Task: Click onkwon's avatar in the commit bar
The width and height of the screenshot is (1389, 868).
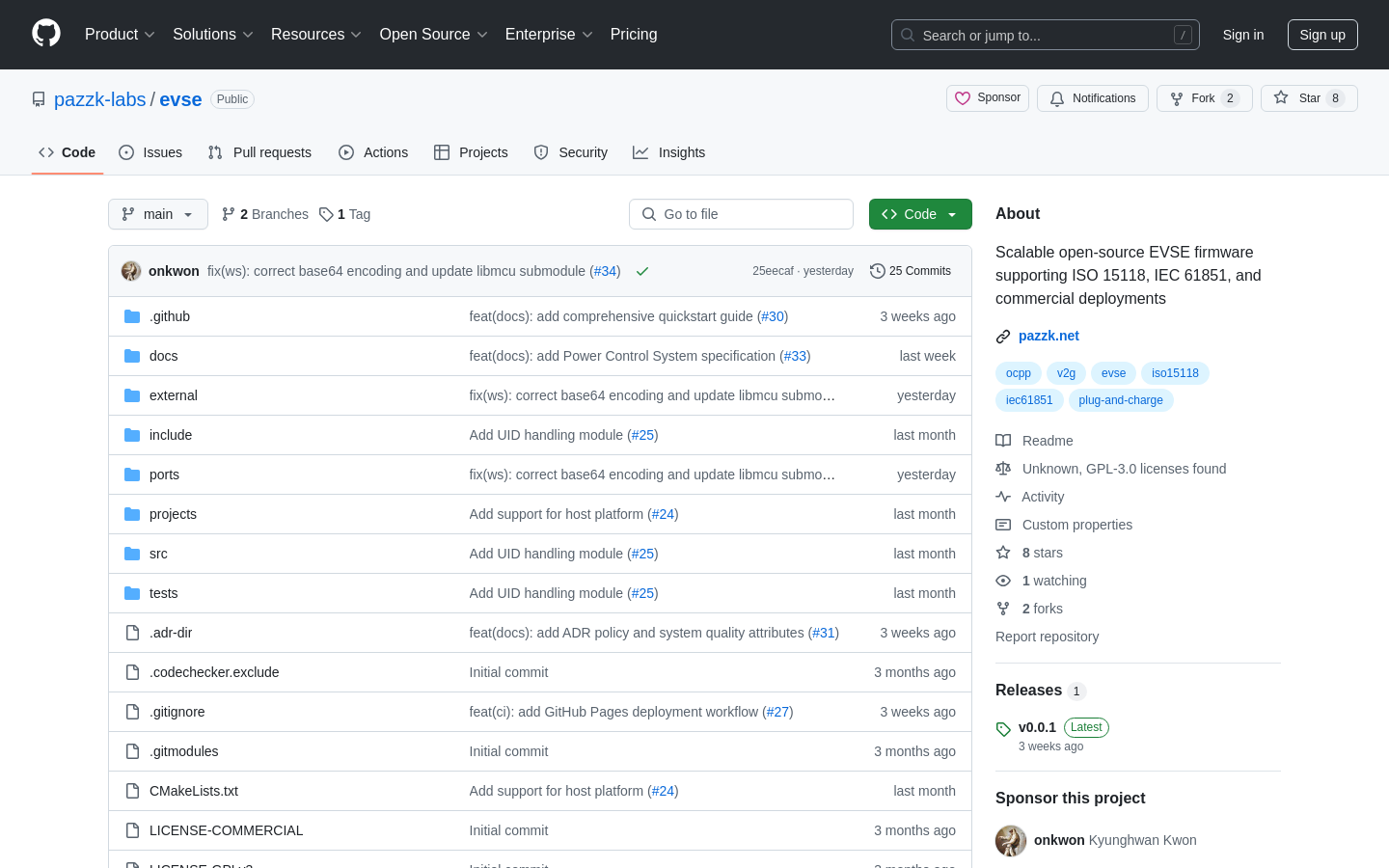Action: [131, 271]
